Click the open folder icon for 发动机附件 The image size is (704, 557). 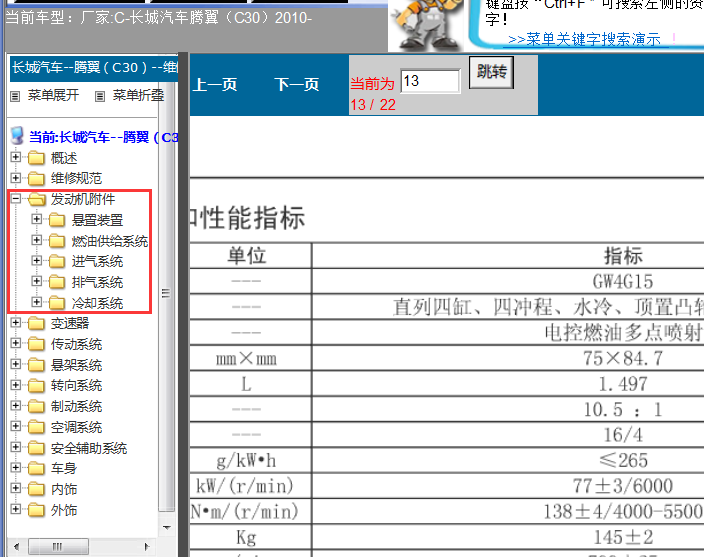[36, 199]
